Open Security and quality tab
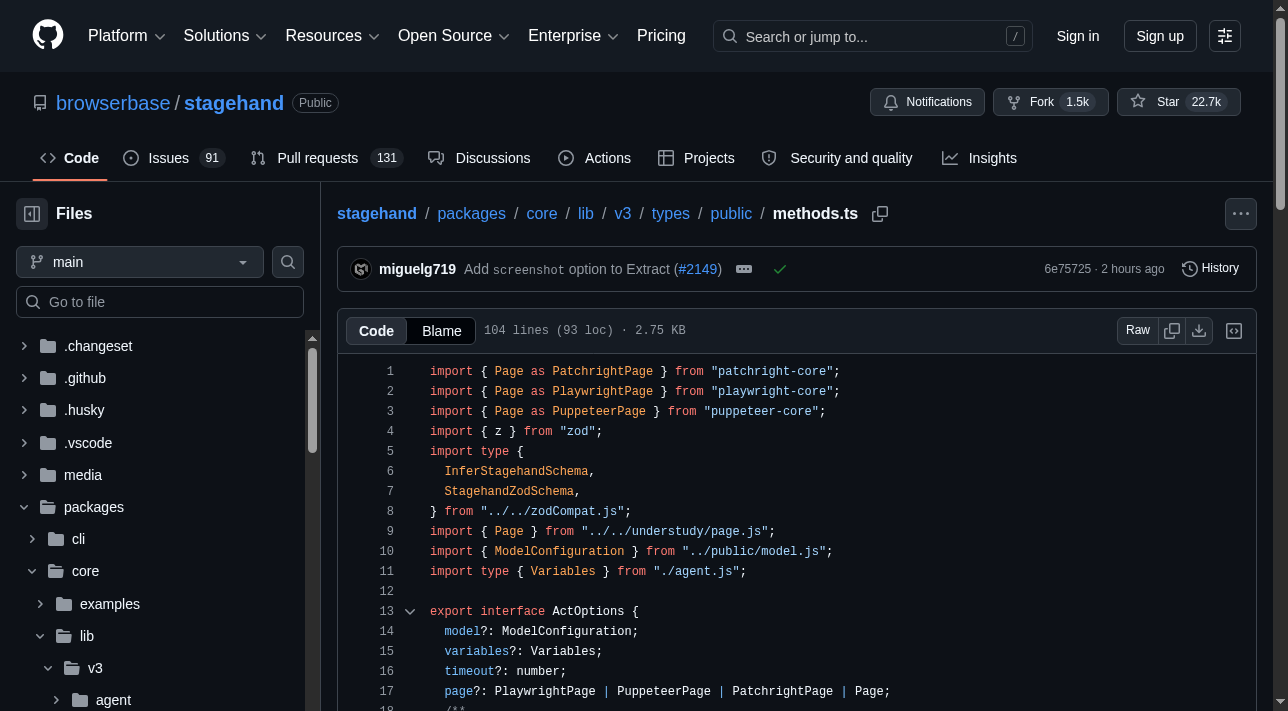This screenshot has width=1288, height=711. pyautogui.click(x=837, y=158)
